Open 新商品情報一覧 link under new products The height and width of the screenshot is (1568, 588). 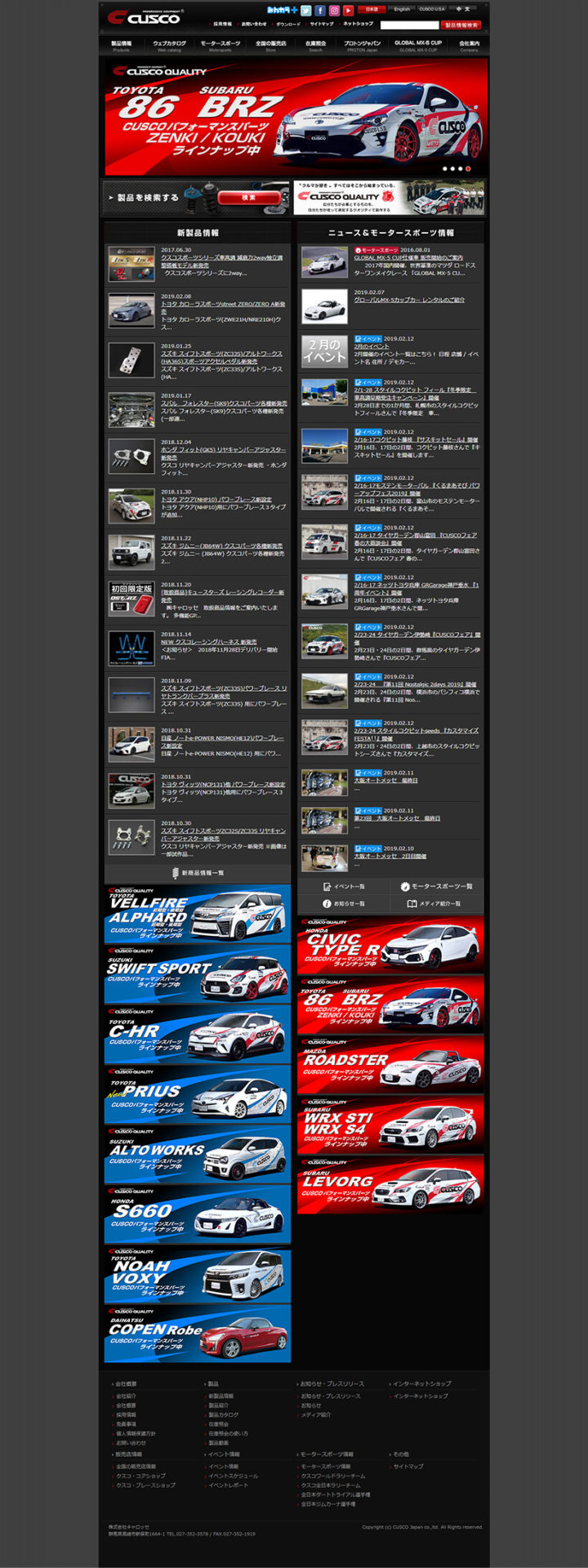[x=198, y=873]
